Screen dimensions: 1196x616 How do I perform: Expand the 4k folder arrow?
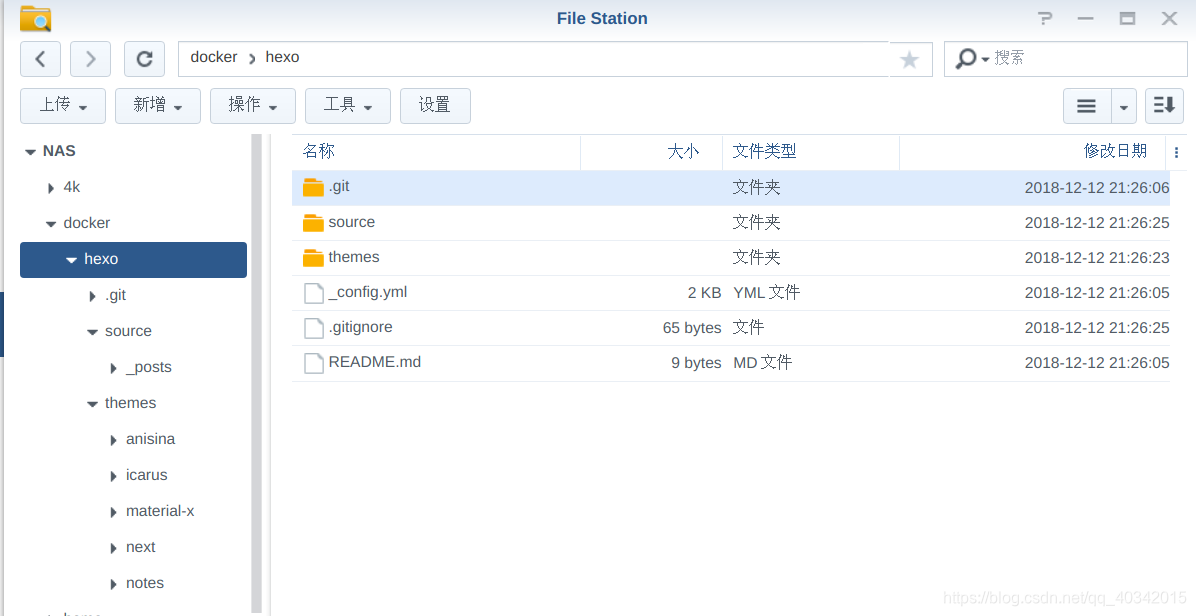click(51, 188)
